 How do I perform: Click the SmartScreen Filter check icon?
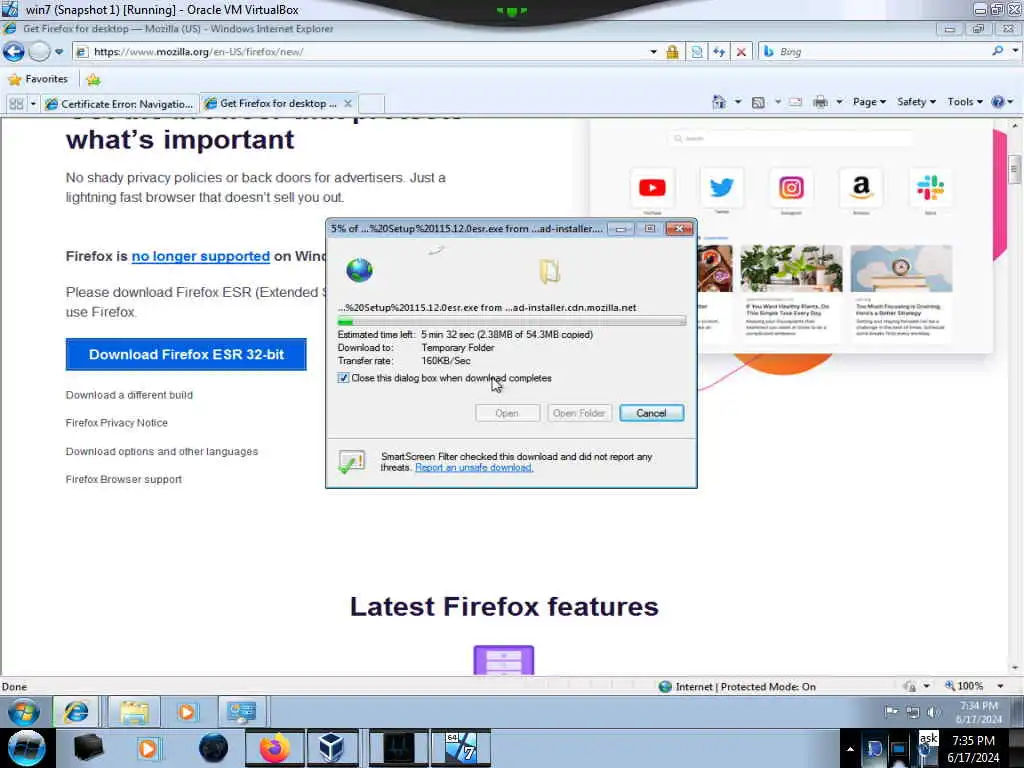click(x=351, y=462)
